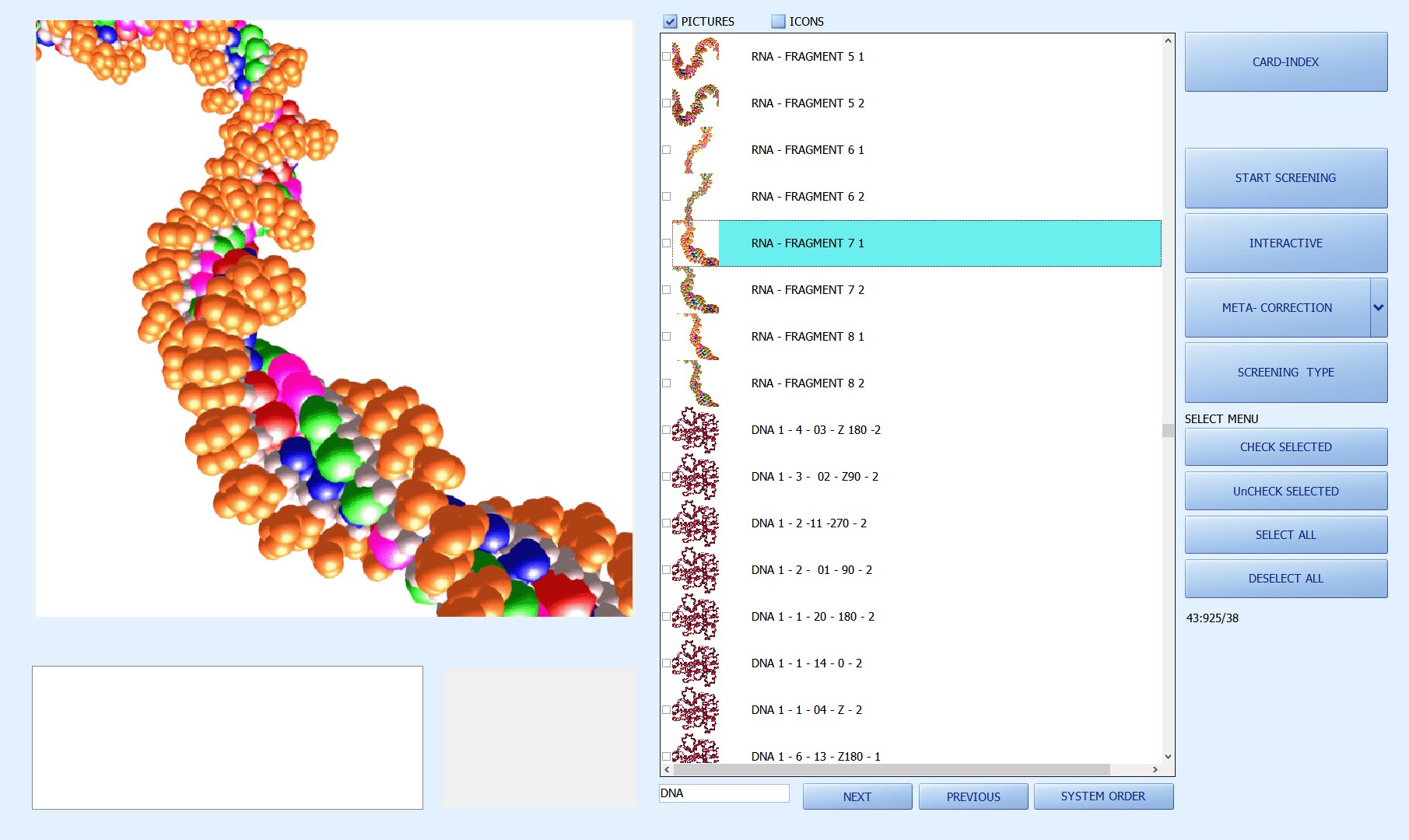Open INTERACTIVE mode
Image resolution: width=1409 pixels, height=840 pixels.
(1285, 243)
